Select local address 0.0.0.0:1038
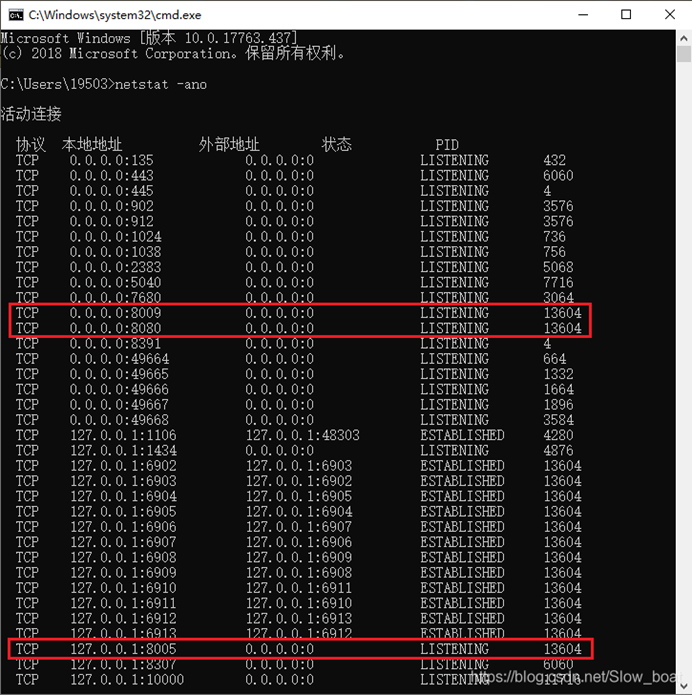 (115, 252)
